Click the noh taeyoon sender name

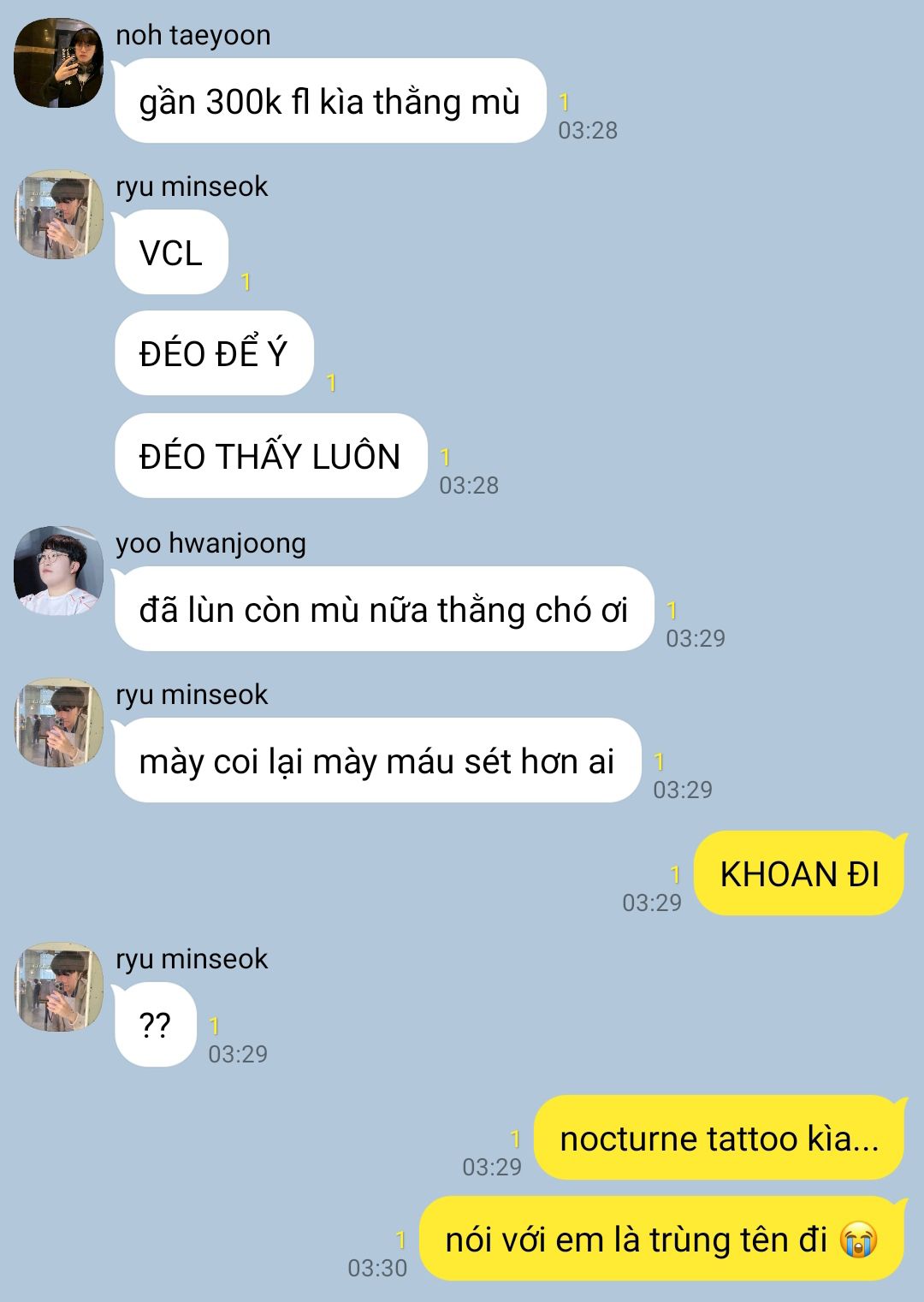tap(193, 35)
